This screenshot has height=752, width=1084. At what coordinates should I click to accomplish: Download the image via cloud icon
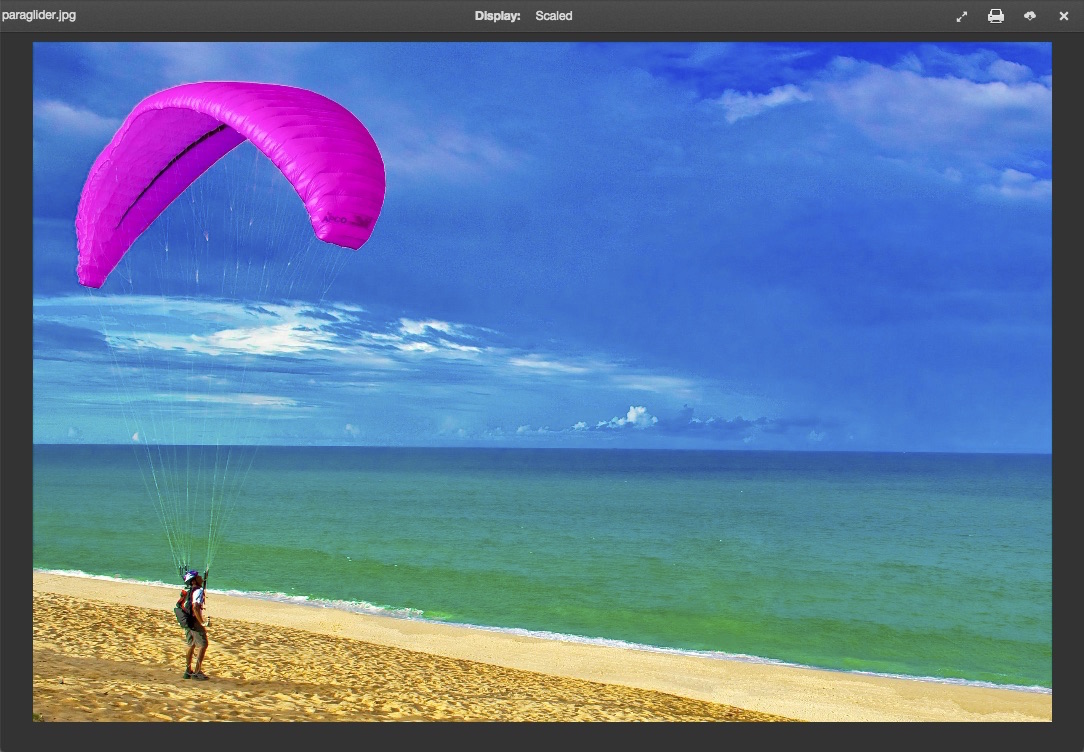click(x=1029, y=16)
